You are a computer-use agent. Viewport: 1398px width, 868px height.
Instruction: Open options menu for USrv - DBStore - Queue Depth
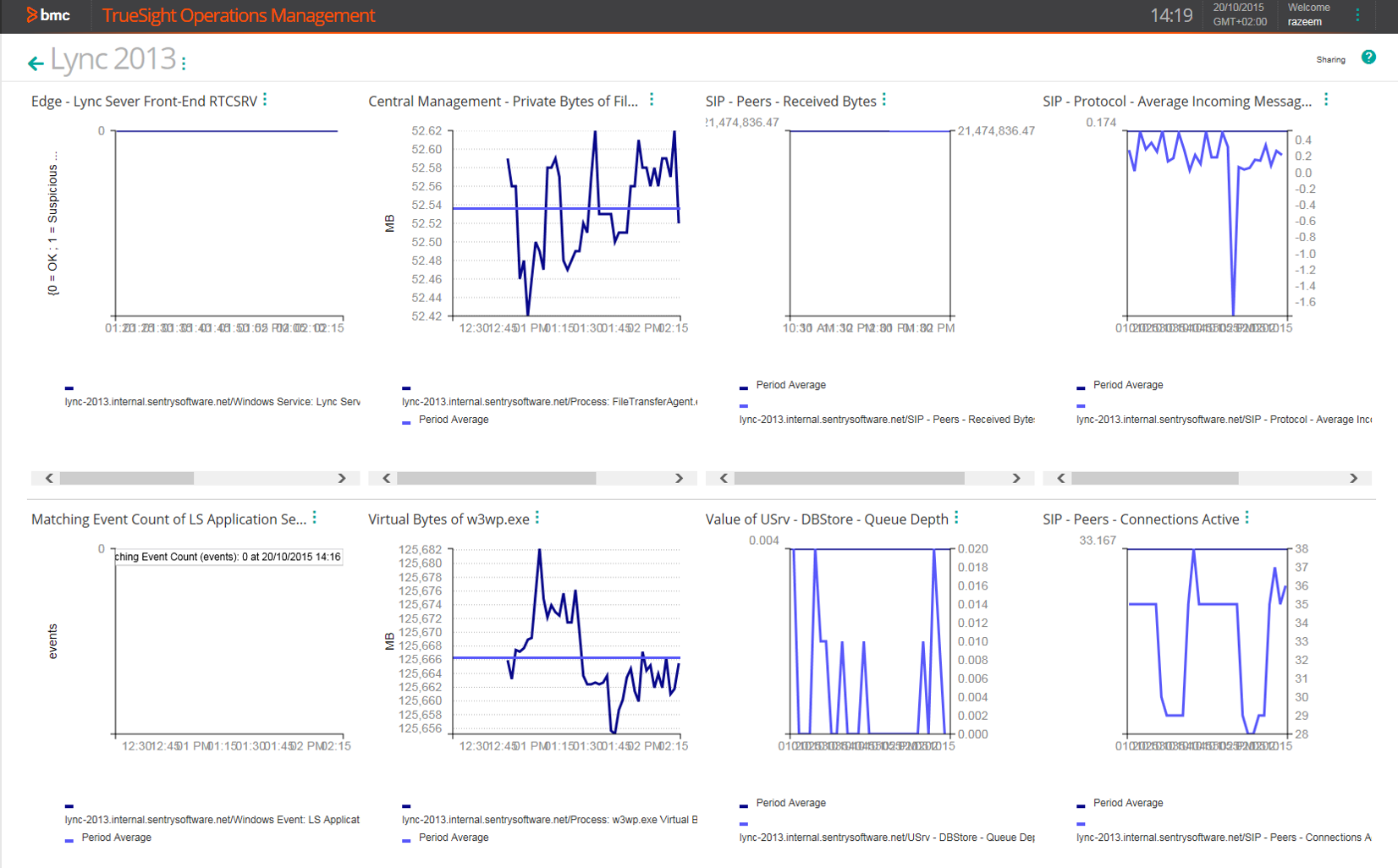click(x=956, y=518)
